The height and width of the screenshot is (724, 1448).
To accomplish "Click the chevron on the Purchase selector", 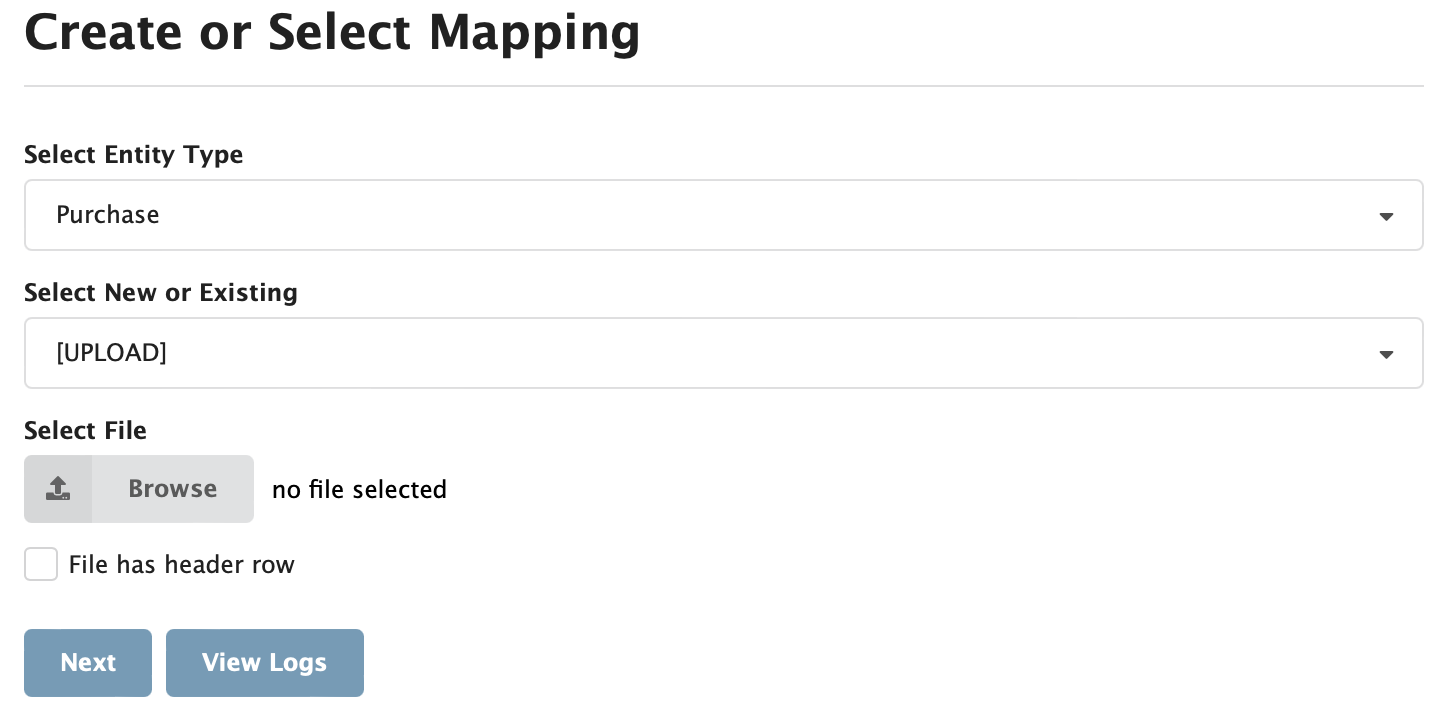I will point(1387,215).
